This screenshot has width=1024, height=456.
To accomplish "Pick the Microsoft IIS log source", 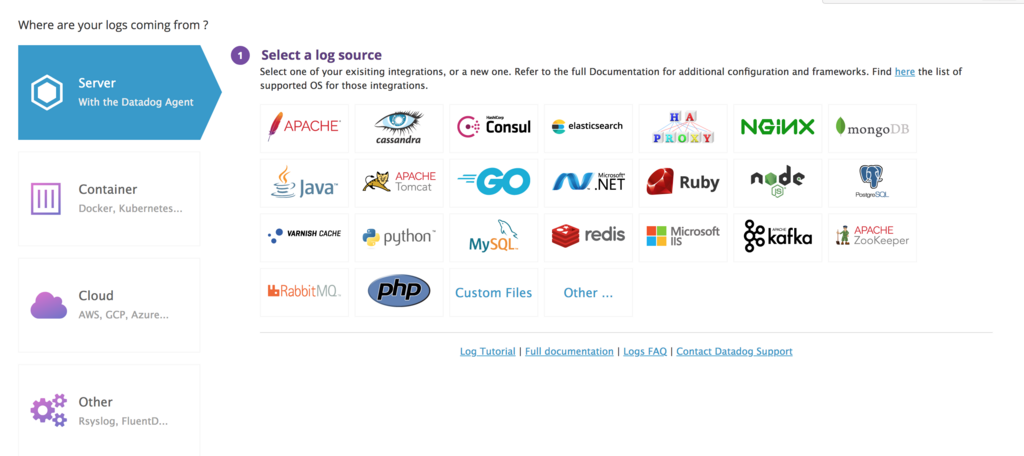I will coord(683,238).
